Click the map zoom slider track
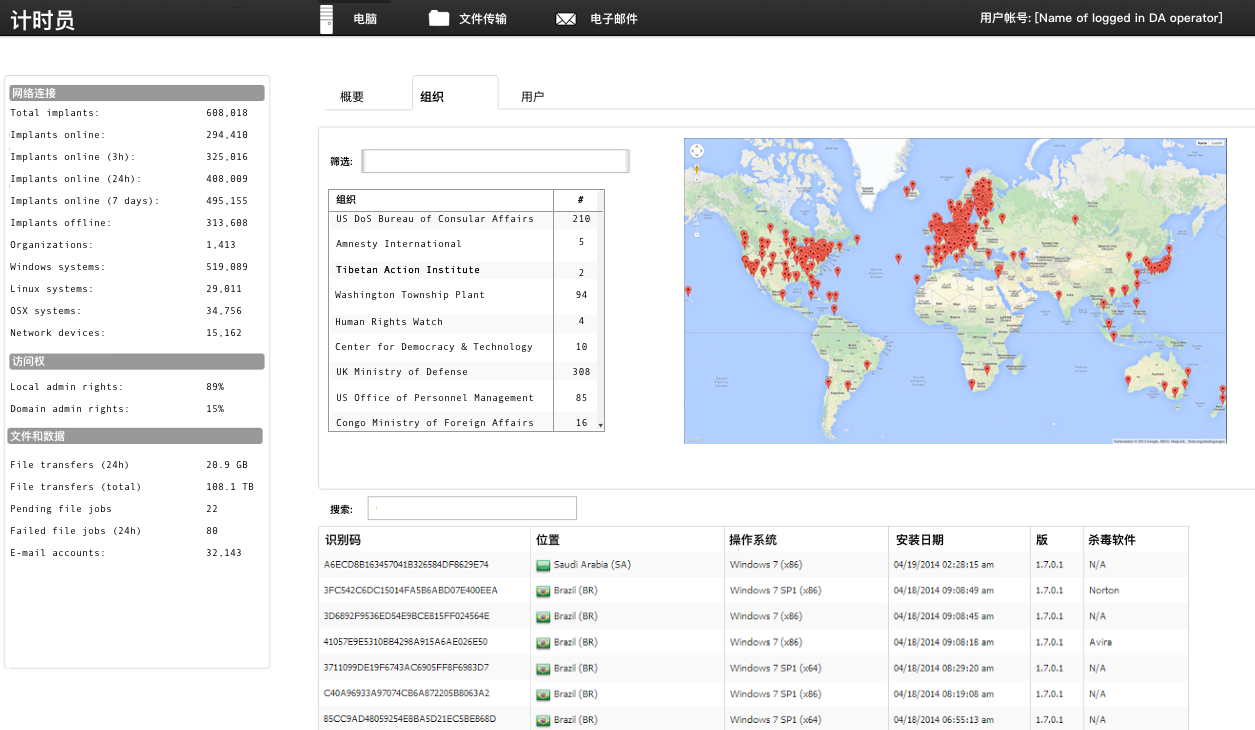 [697, 207]
